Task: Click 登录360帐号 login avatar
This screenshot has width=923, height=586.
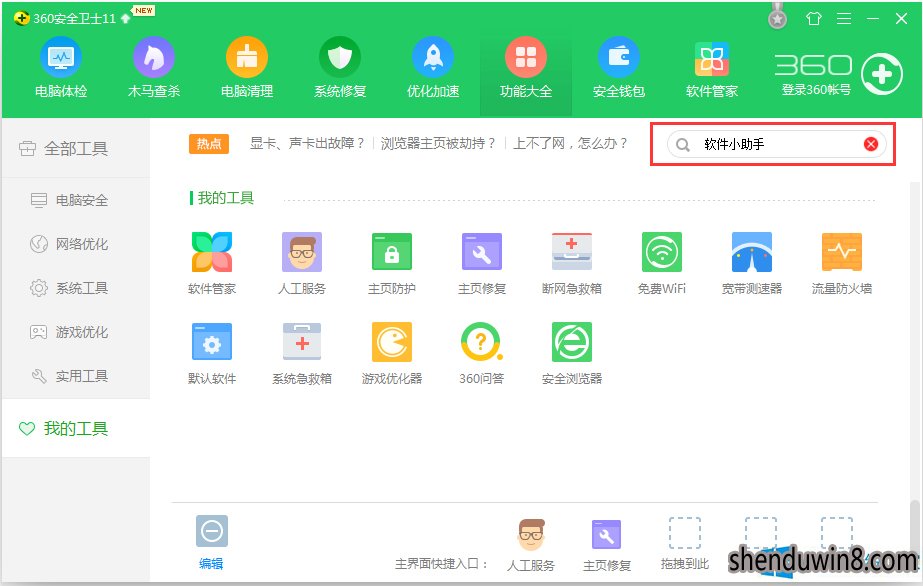Action: coord(881,74)
